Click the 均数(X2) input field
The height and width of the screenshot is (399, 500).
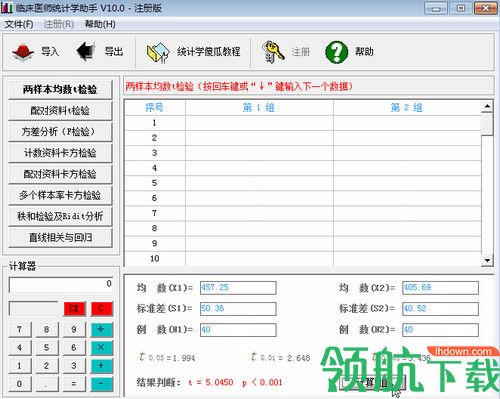point(440,288)
